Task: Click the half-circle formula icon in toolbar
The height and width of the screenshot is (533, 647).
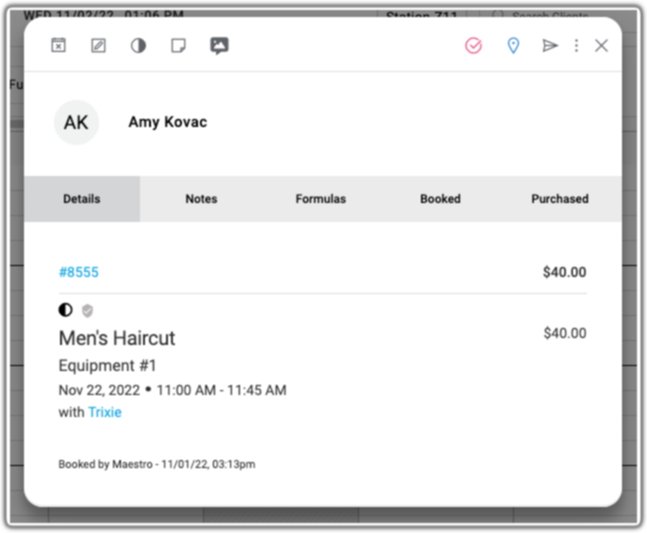Action: click(x=138, y=45)
